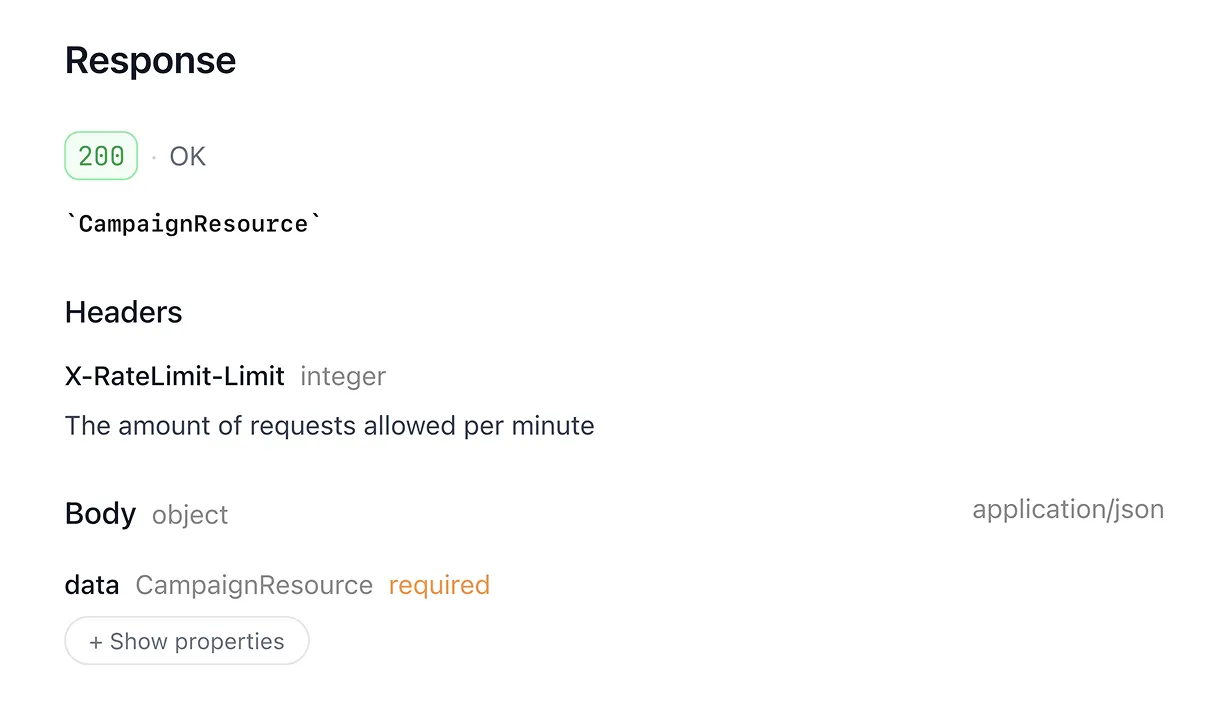
Task: Click the dot separator before OK
Action: point(154,157)
